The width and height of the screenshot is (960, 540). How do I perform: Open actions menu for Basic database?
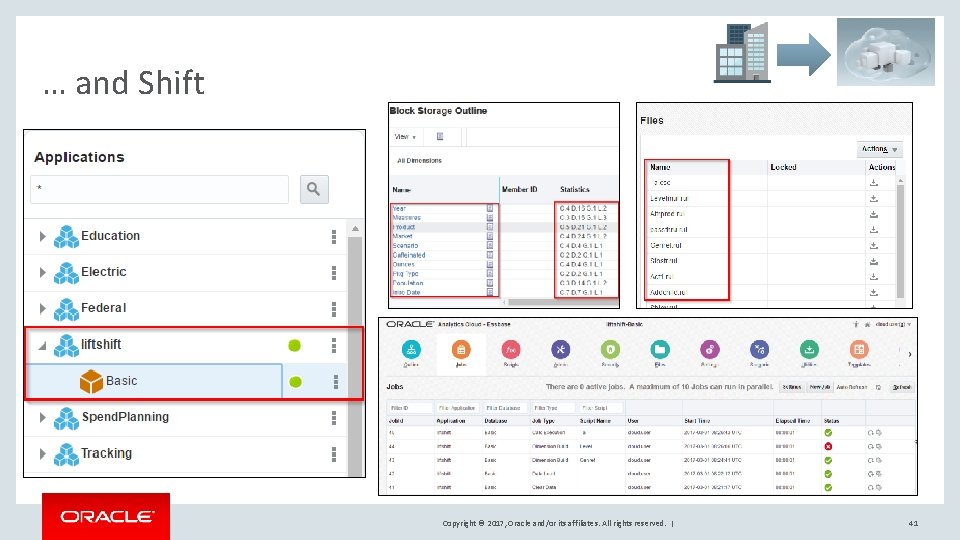(336, 381)
